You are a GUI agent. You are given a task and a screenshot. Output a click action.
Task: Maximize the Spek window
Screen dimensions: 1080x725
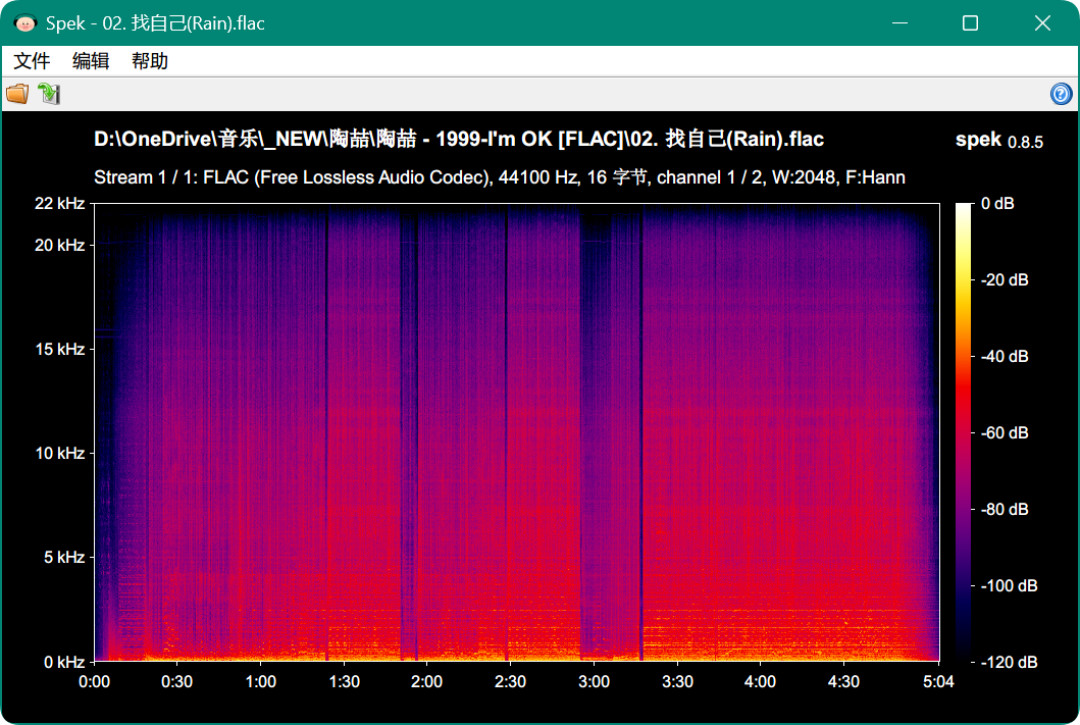pyautogui.click(x=970, y=23)
